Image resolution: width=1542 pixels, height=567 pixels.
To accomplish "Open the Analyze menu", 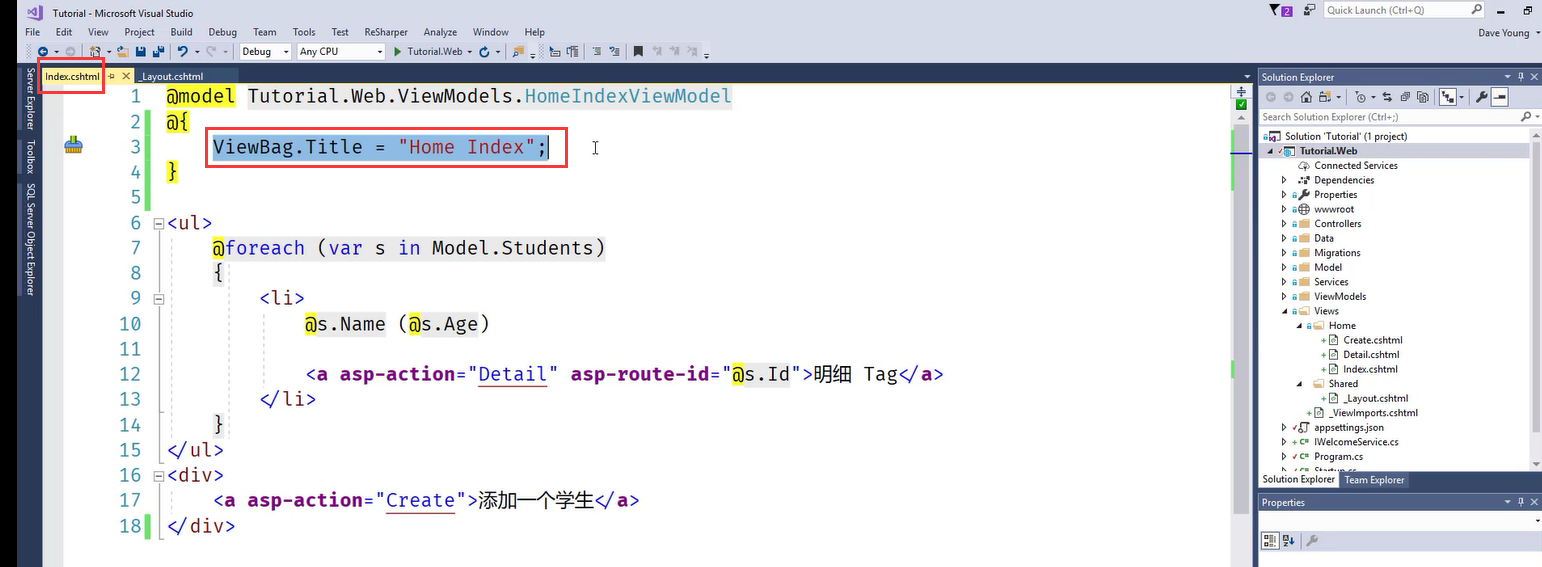I will [x=440, y=32].
